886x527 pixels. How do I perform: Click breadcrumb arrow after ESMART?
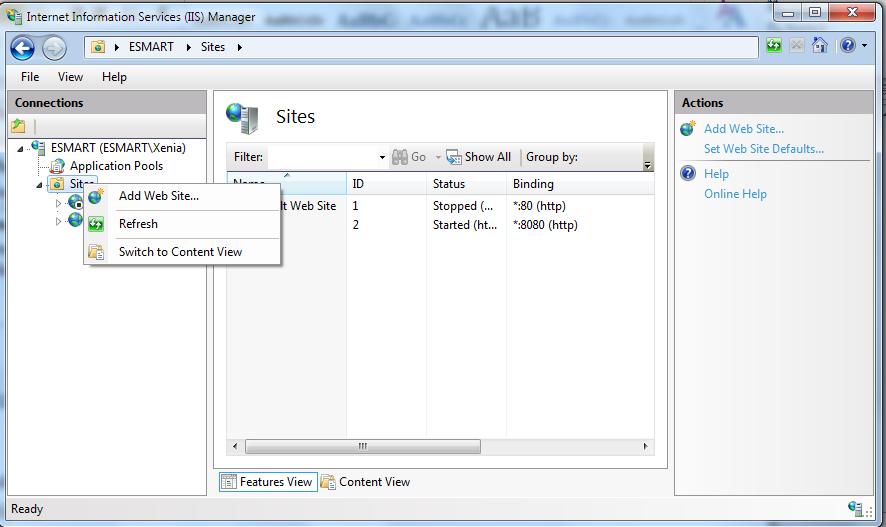coord(188,47)
